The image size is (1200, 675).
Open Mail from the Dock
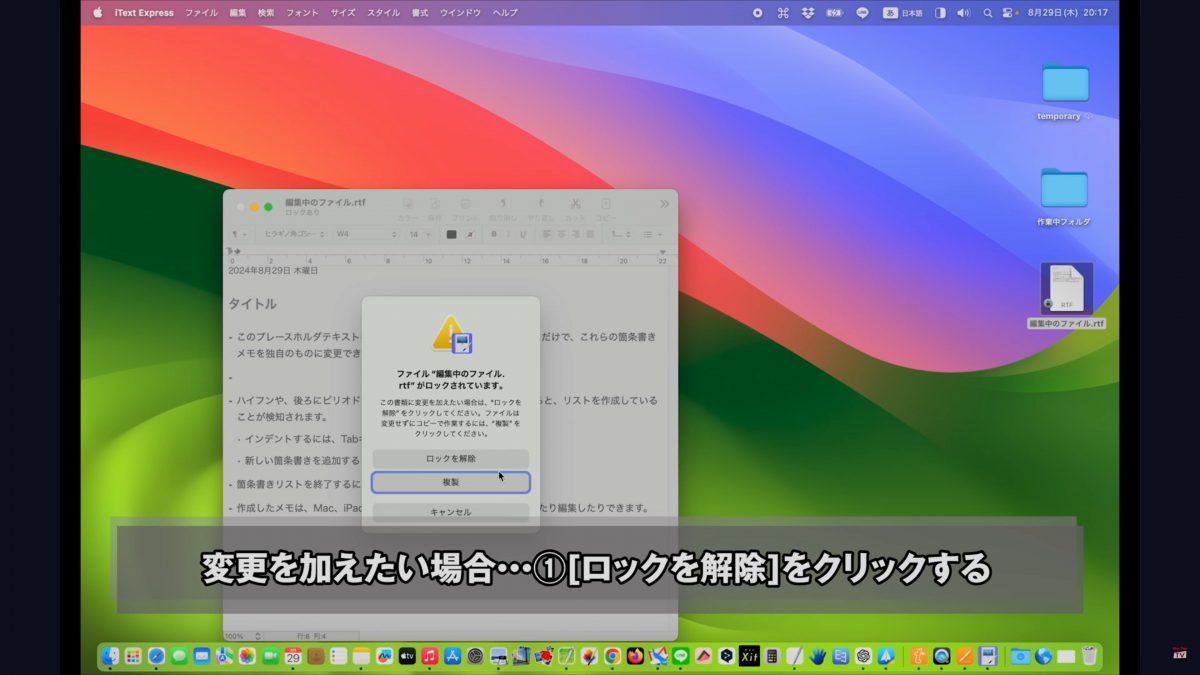(202, 656)
